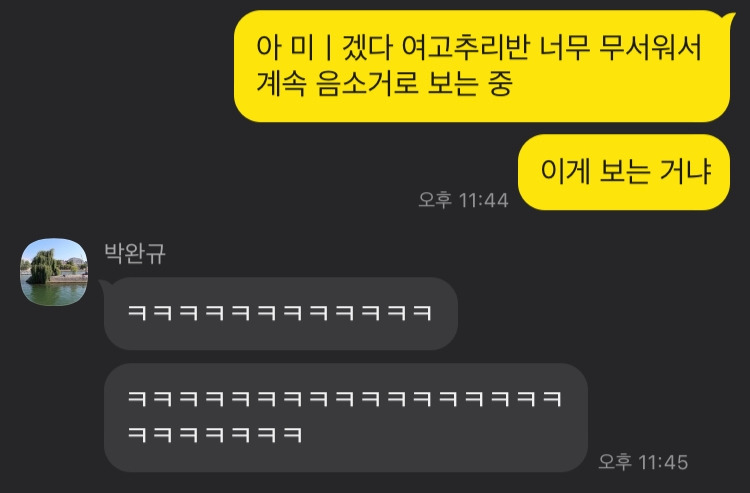Viewport: 750px width, 493px height.
Task: Tap the short single-line ㅋㅋㅋ gray bubble
Action: (x=281, y=314)
